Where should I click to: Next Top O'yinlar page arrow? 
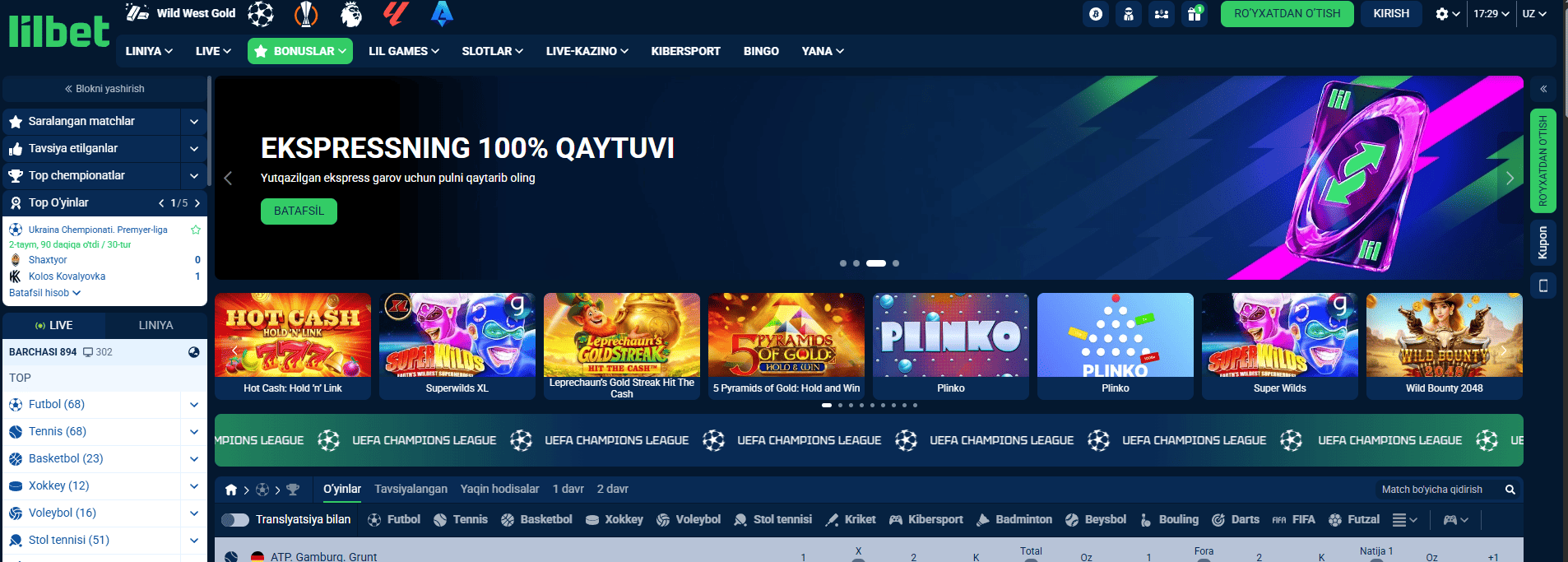point(197,202)
